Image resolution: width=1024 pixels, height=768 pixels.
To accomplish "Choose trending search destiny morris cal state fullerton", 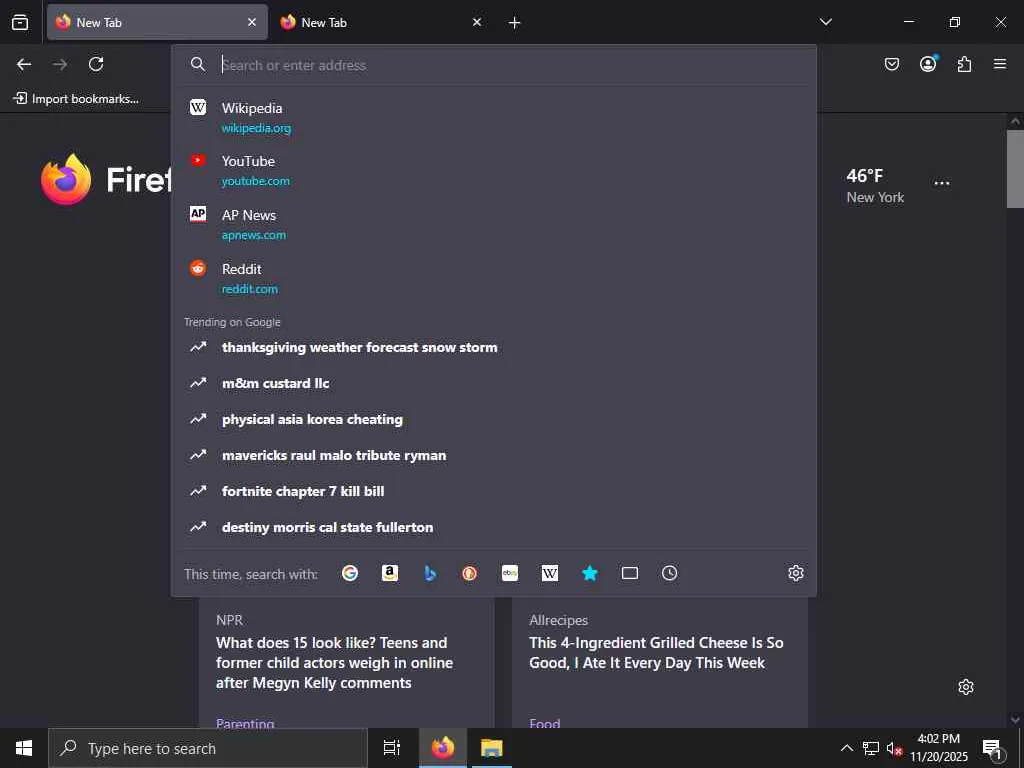I will pyautogui.click(x=494, y=527).
